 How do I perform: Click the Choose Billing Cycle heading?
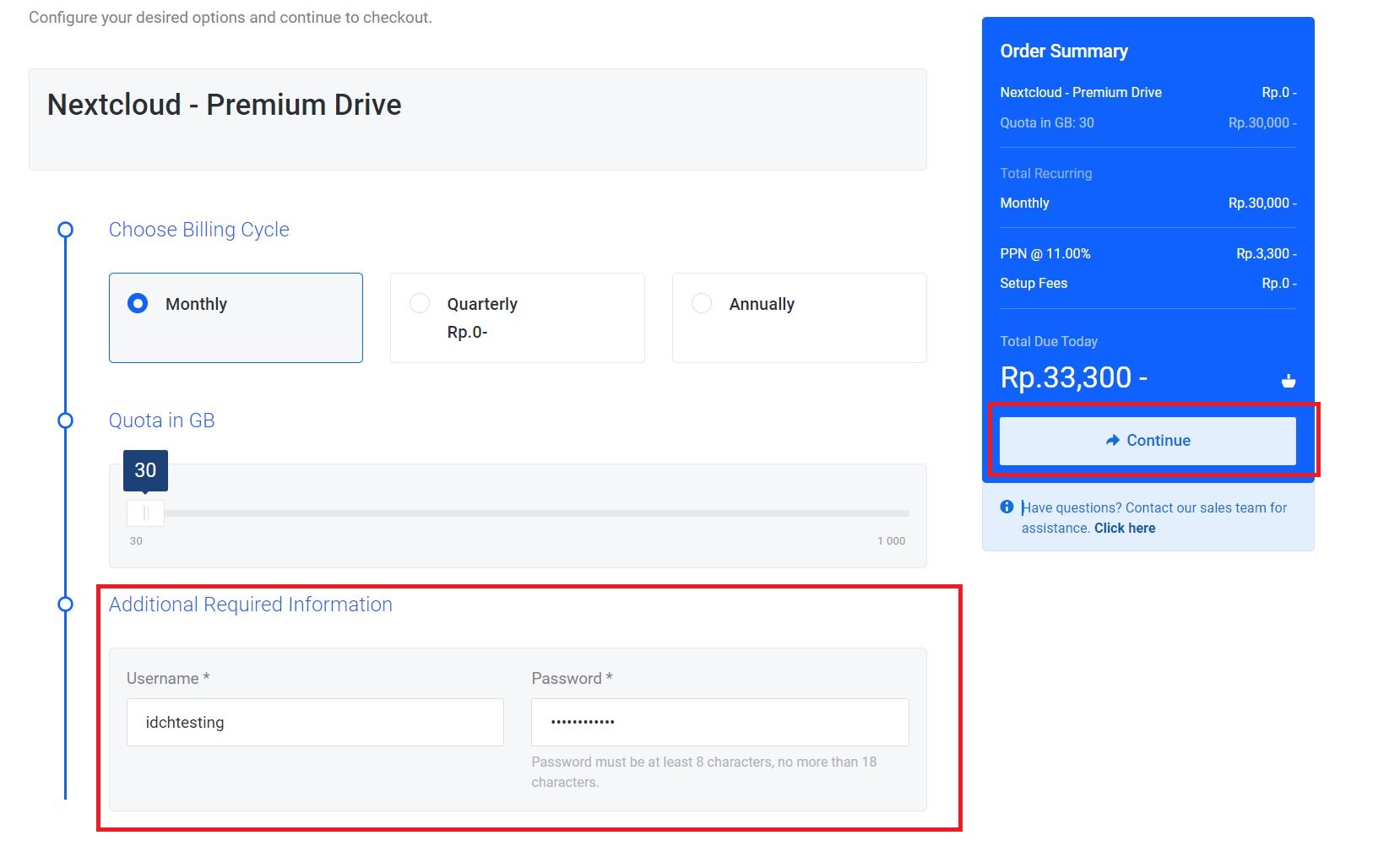pos(198,229)
